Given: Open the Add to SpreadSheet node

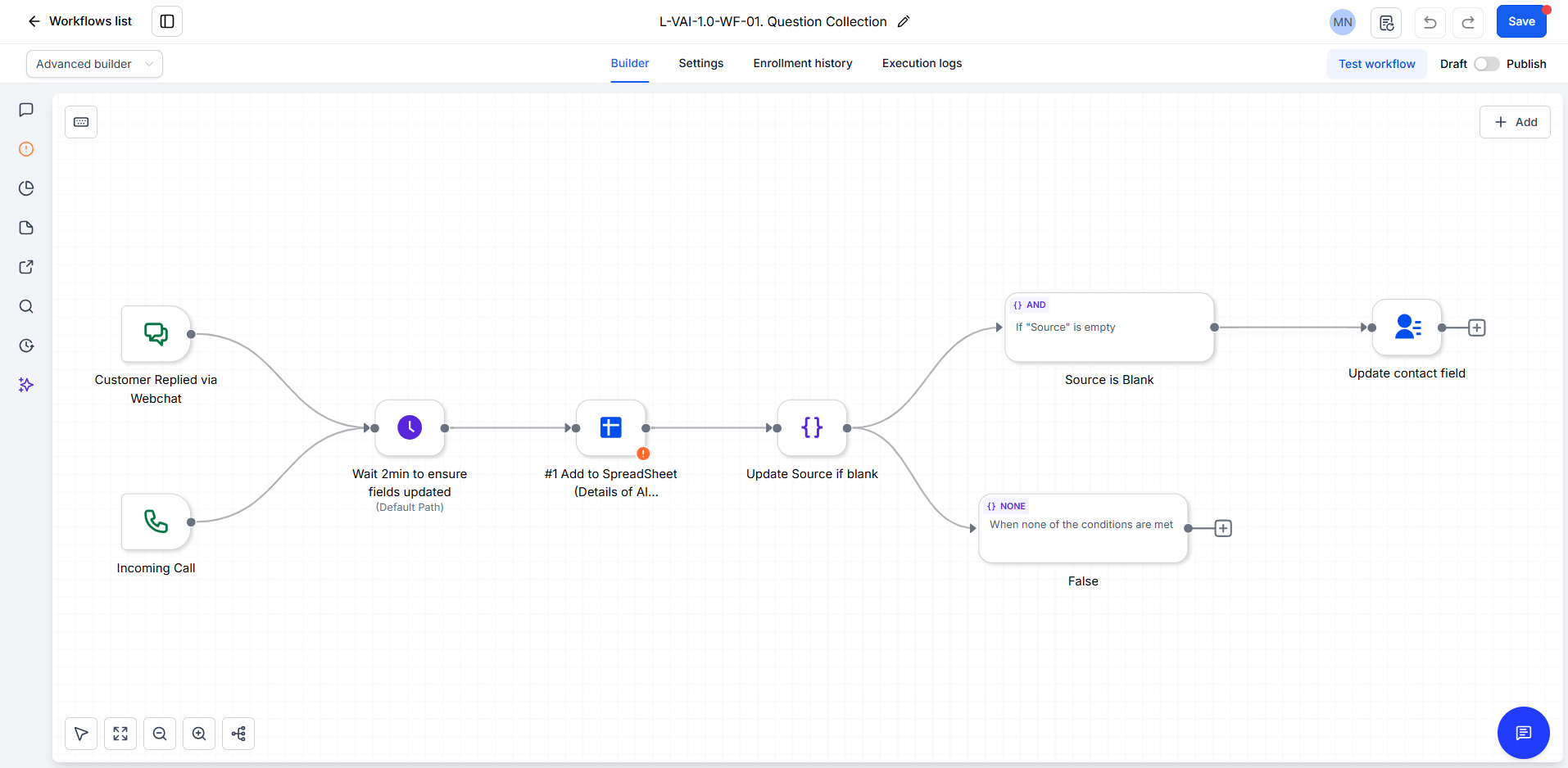Looking at the screenshot, I should [x=611, y=427].
